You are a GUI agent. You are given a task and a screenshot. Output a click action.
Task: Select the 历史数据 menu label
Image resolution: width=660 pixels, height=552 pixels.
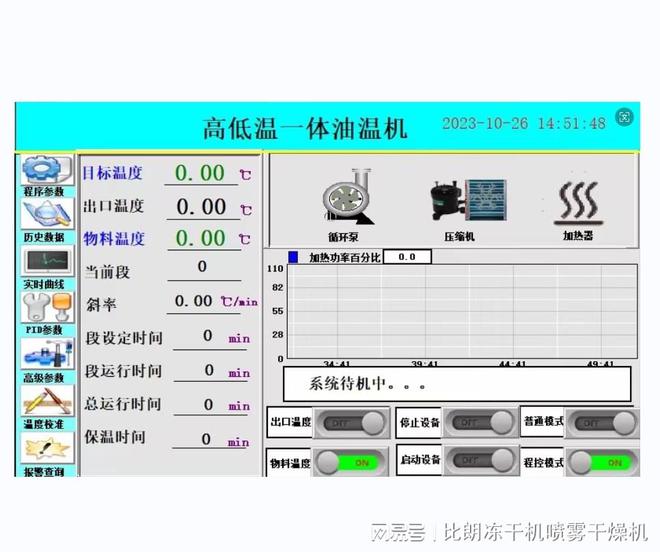[44, 237]
